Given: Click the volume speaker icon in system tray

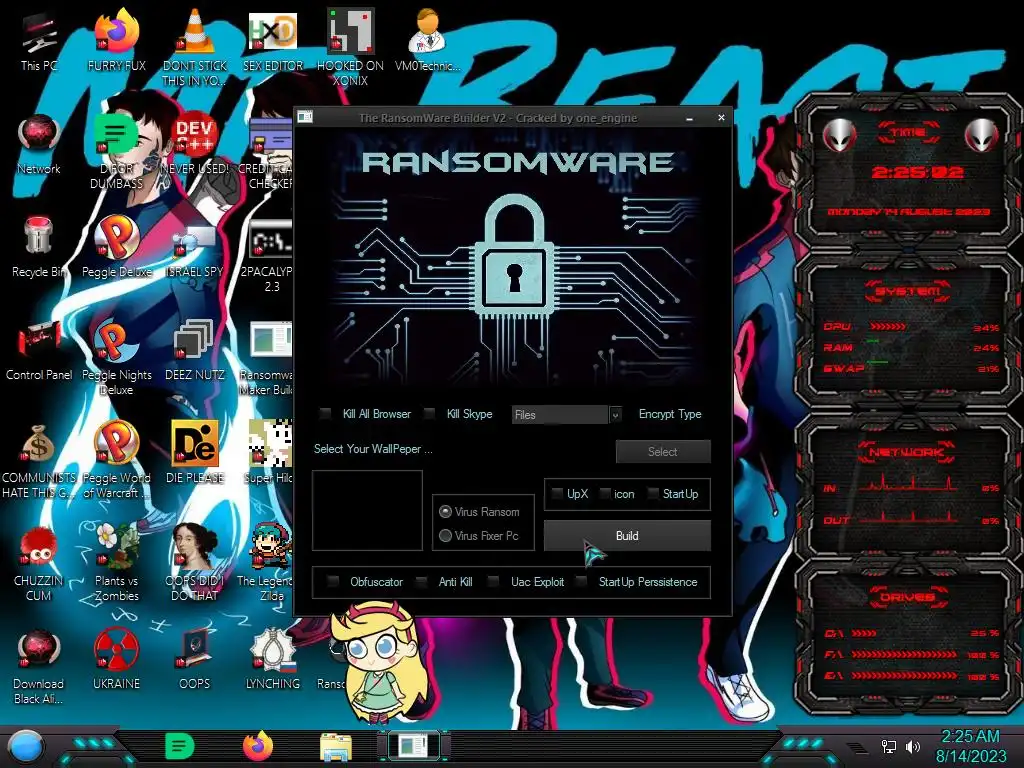Looking at the screenshot, I should tap(913, 746).
